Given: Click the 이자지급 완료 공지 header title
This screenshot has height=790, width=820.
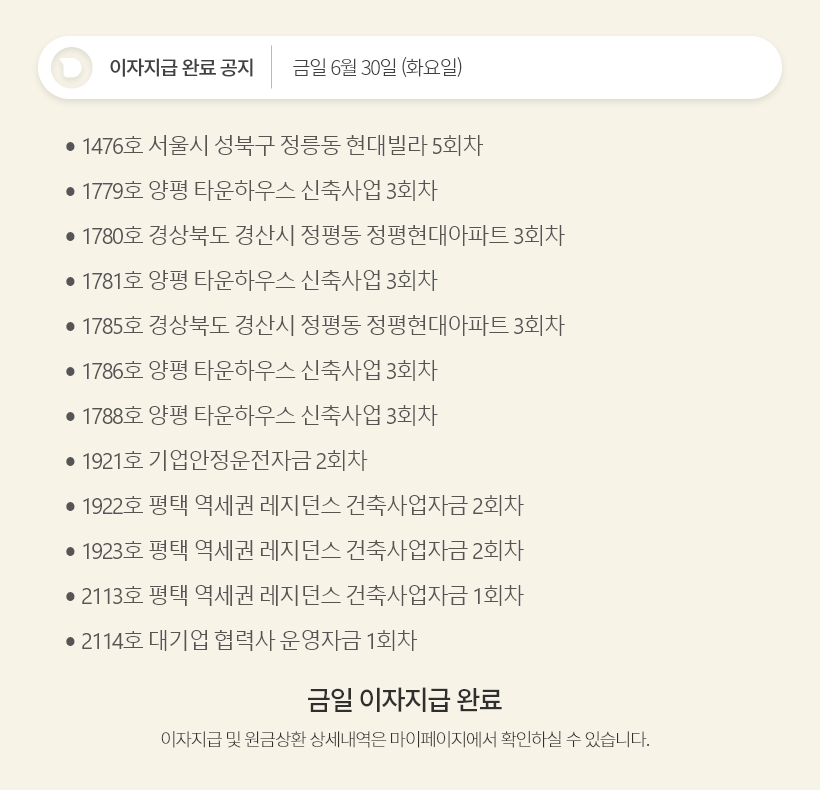Looking at the screenshot, I should pyautogui.click(x=181, y=68).
